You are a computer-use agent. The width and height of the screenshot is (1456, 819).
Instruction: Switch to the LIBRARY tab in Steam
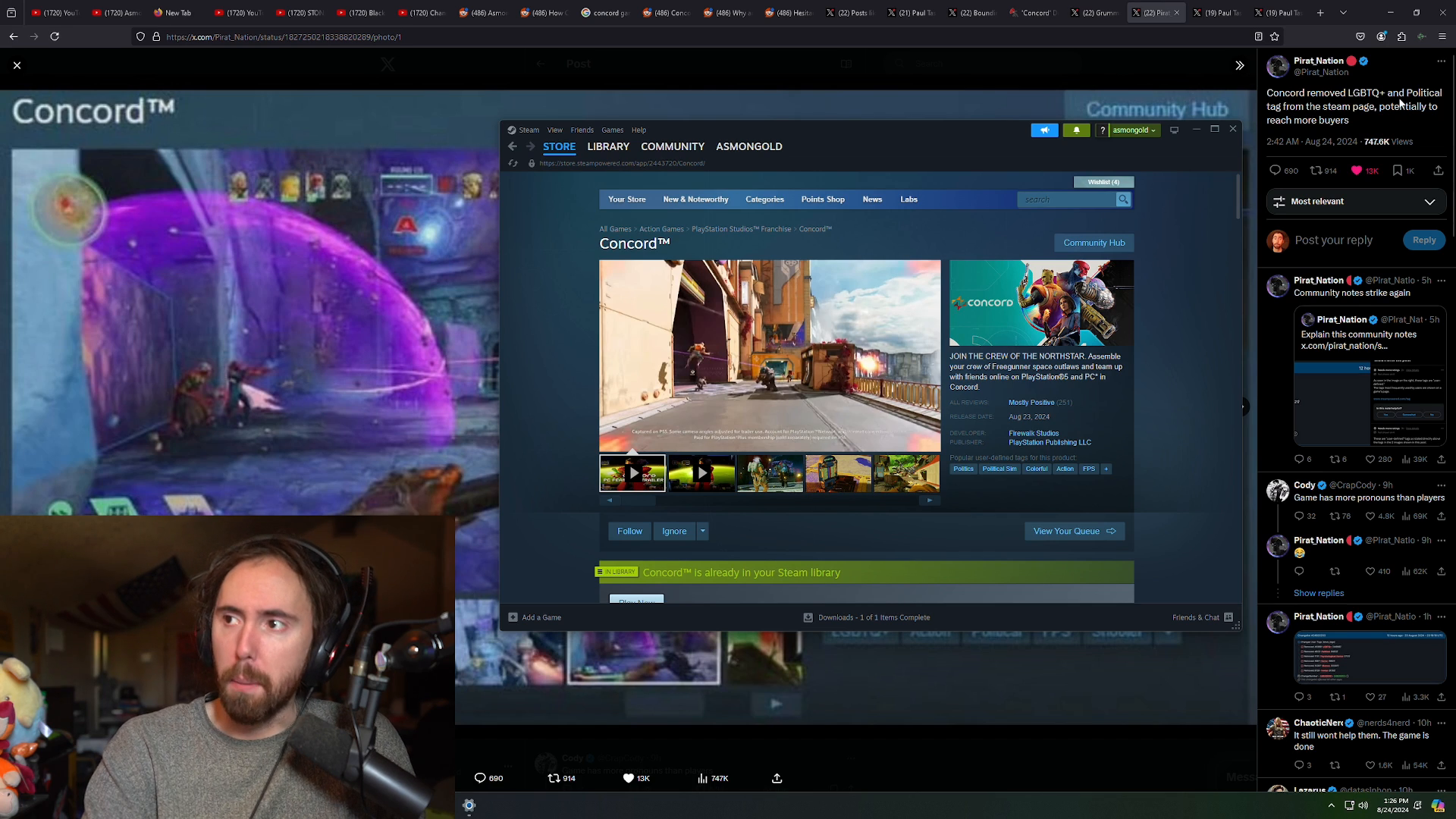click(x=607, y=146)
